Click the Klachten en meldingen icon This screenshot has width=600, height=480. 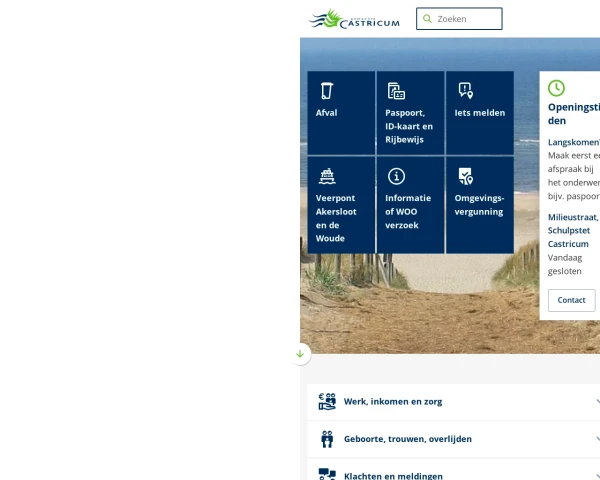click(x=327, y=474)
